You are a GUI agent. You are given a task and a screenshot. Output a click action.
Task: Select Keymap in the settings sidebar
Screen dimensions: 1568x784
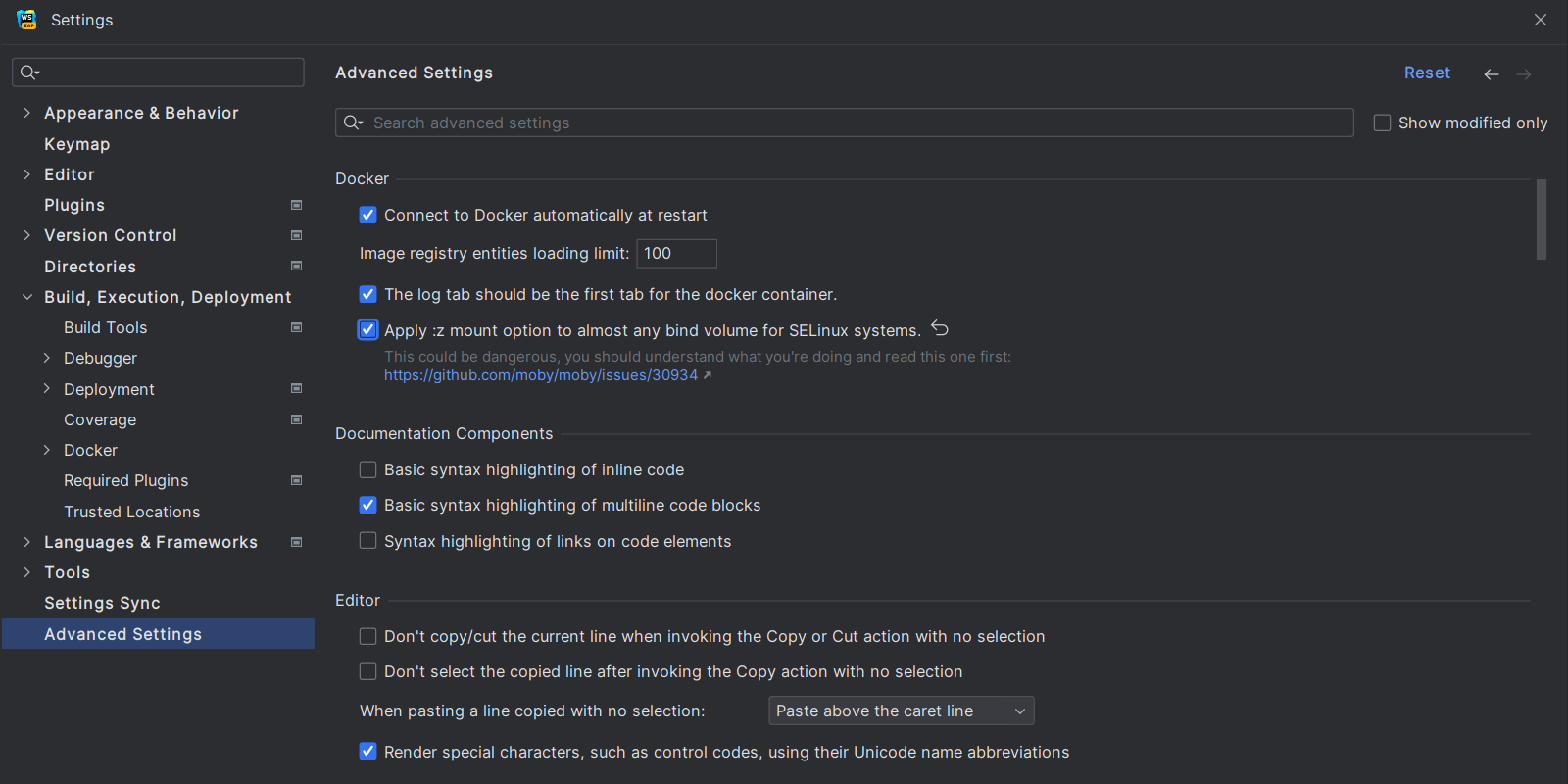tap(76, 144)
